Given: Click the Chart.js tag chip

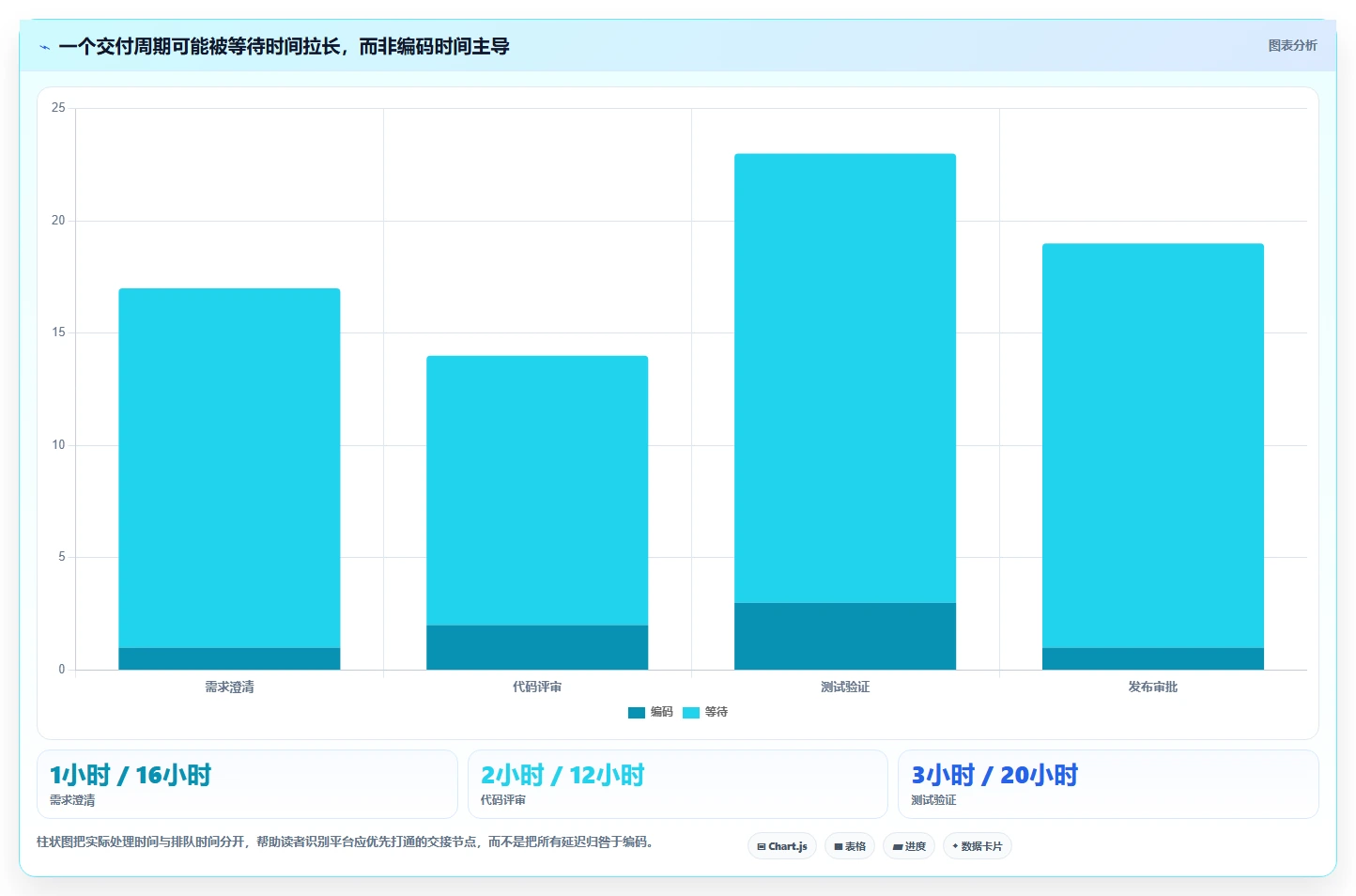Looking at the screenshot, I should 782,846.
